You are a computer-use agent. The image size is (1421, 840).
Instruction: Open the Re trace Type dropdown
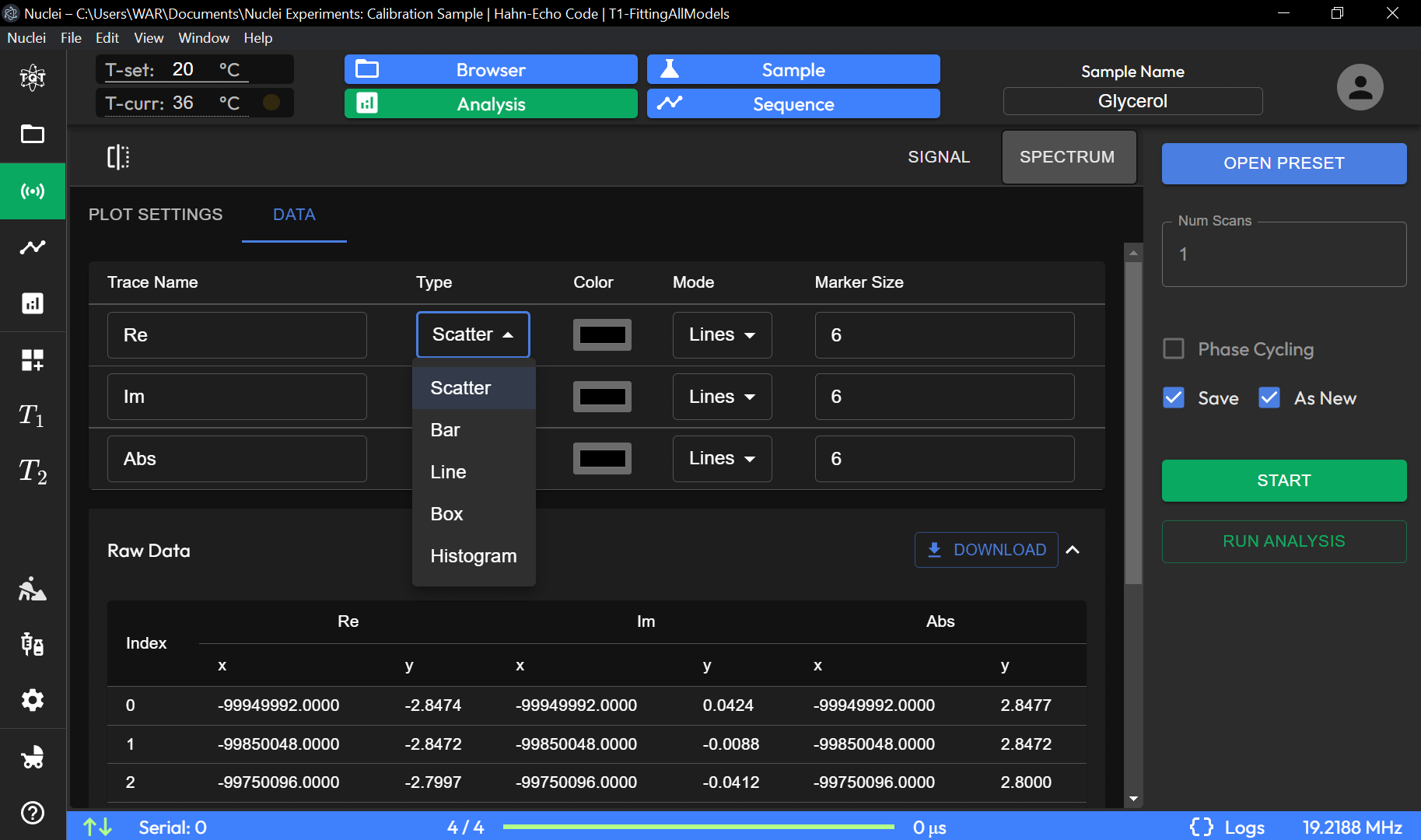point(473,334)
